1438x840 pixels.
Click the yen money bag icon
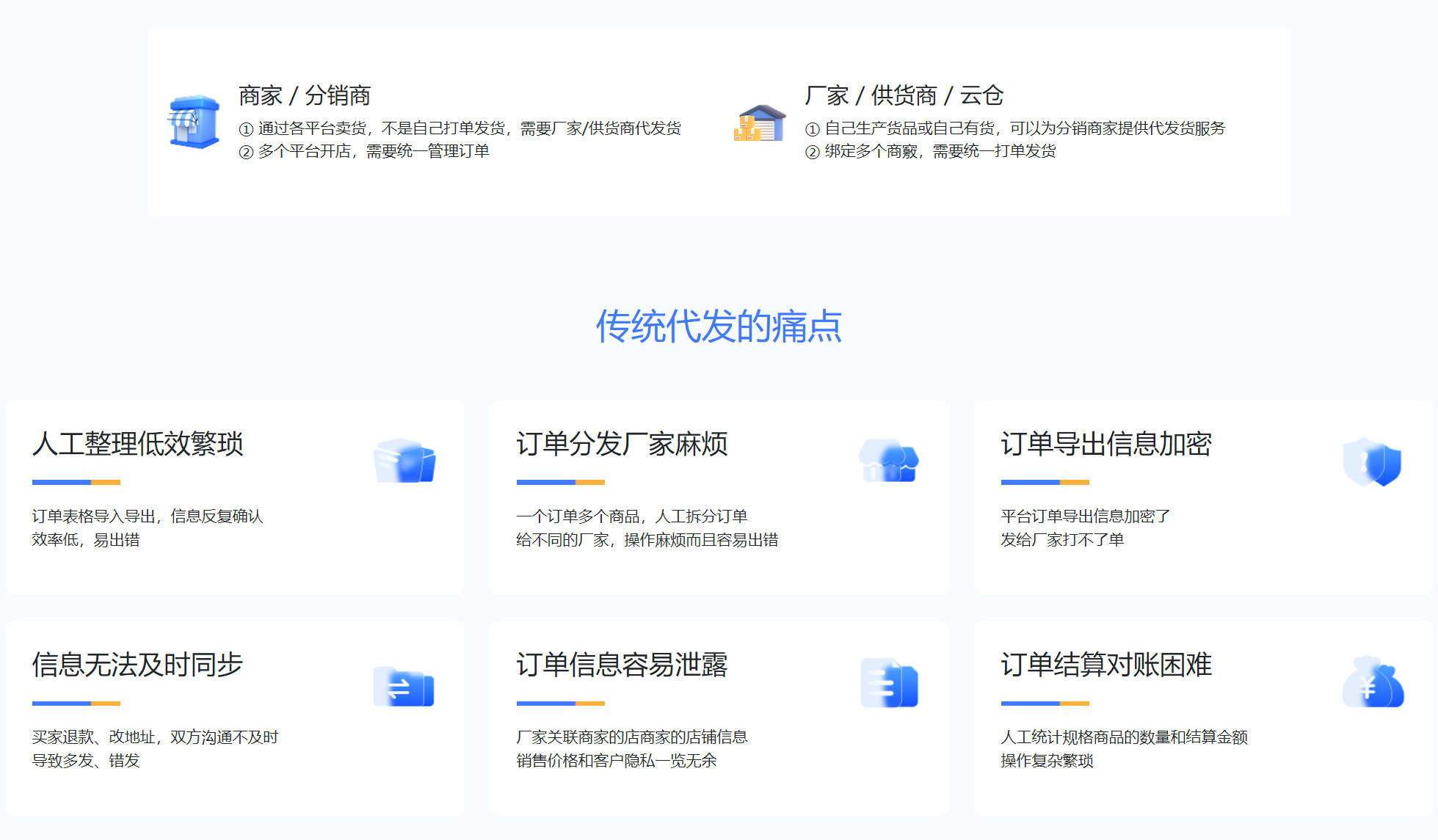point(1373,683)
